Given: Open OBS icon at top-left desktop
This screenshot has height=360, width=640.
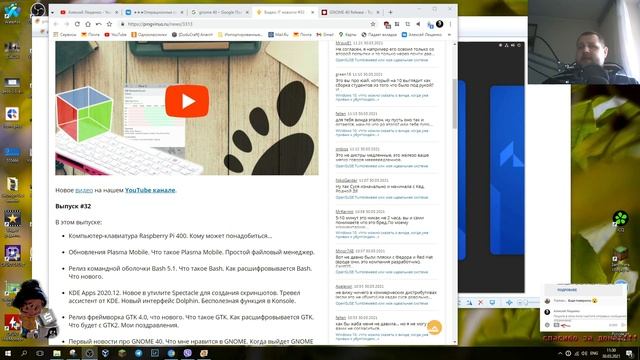Looking at the screenshot, I should click(x=38, y=10).
